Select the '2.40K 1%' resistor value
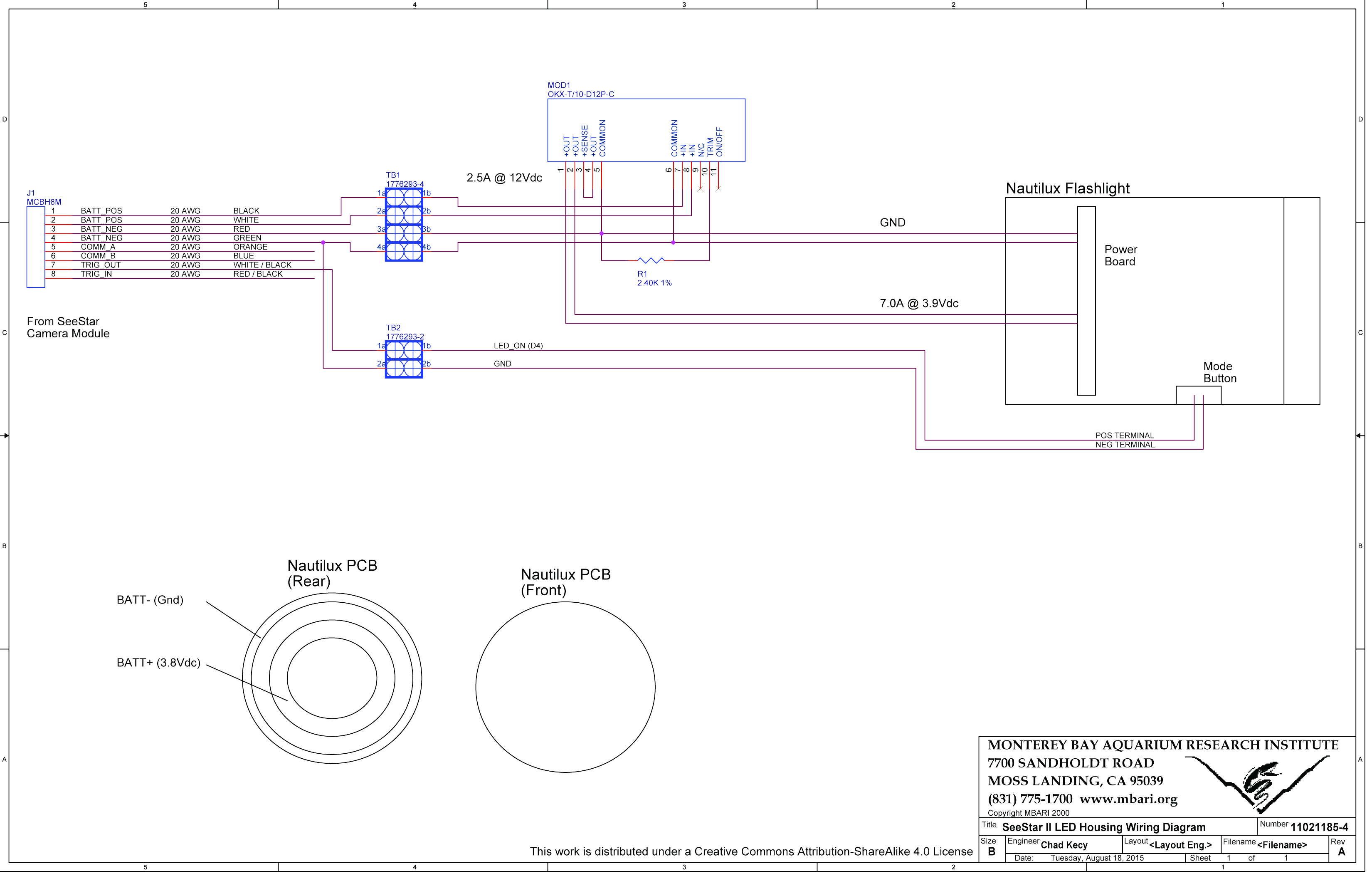The image size is (1372, 876). pyautogui.click(x=655, y=283)
